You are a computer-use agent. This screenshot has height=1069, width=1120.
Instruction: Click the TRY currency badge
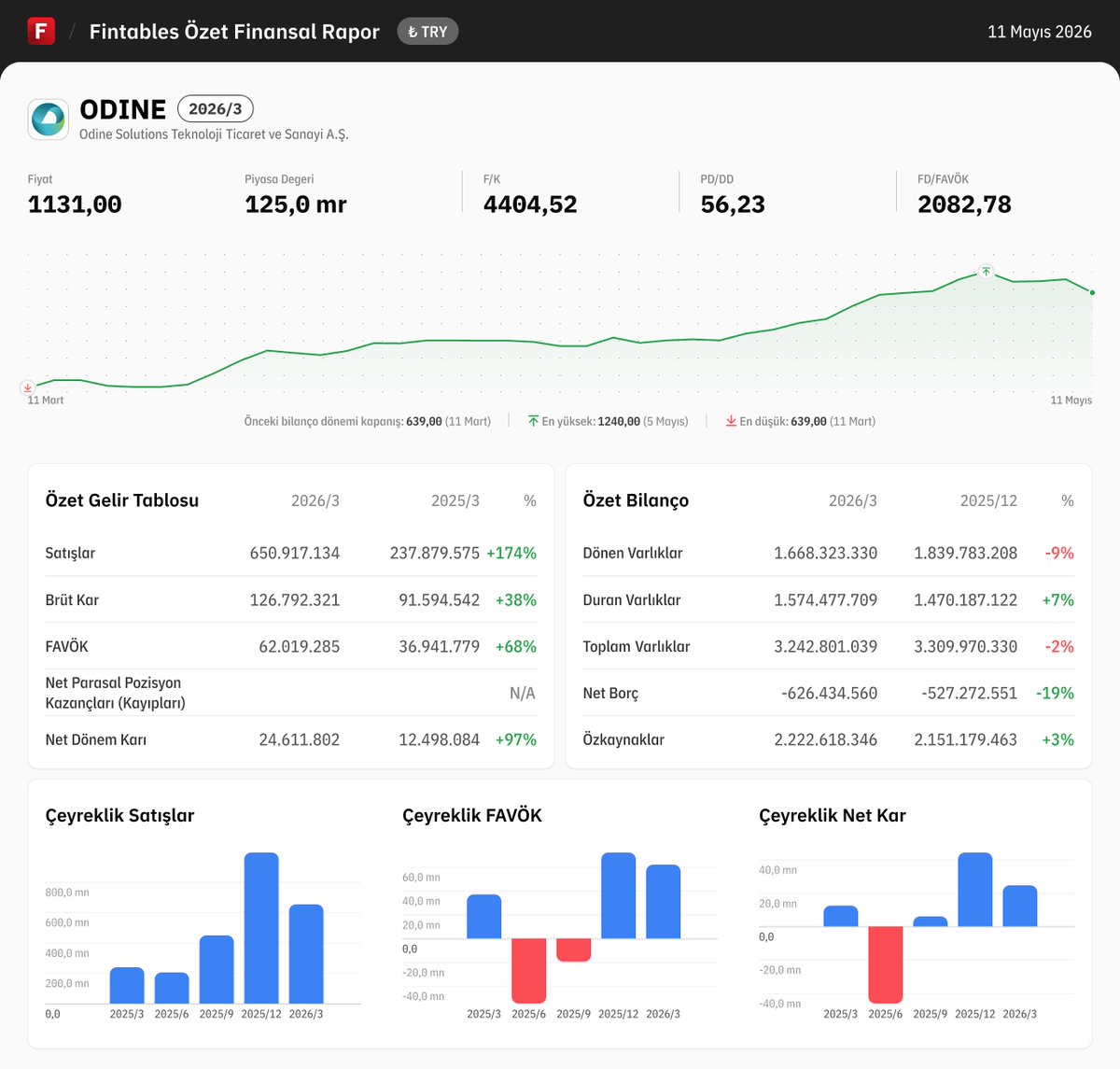pos(427,32)
